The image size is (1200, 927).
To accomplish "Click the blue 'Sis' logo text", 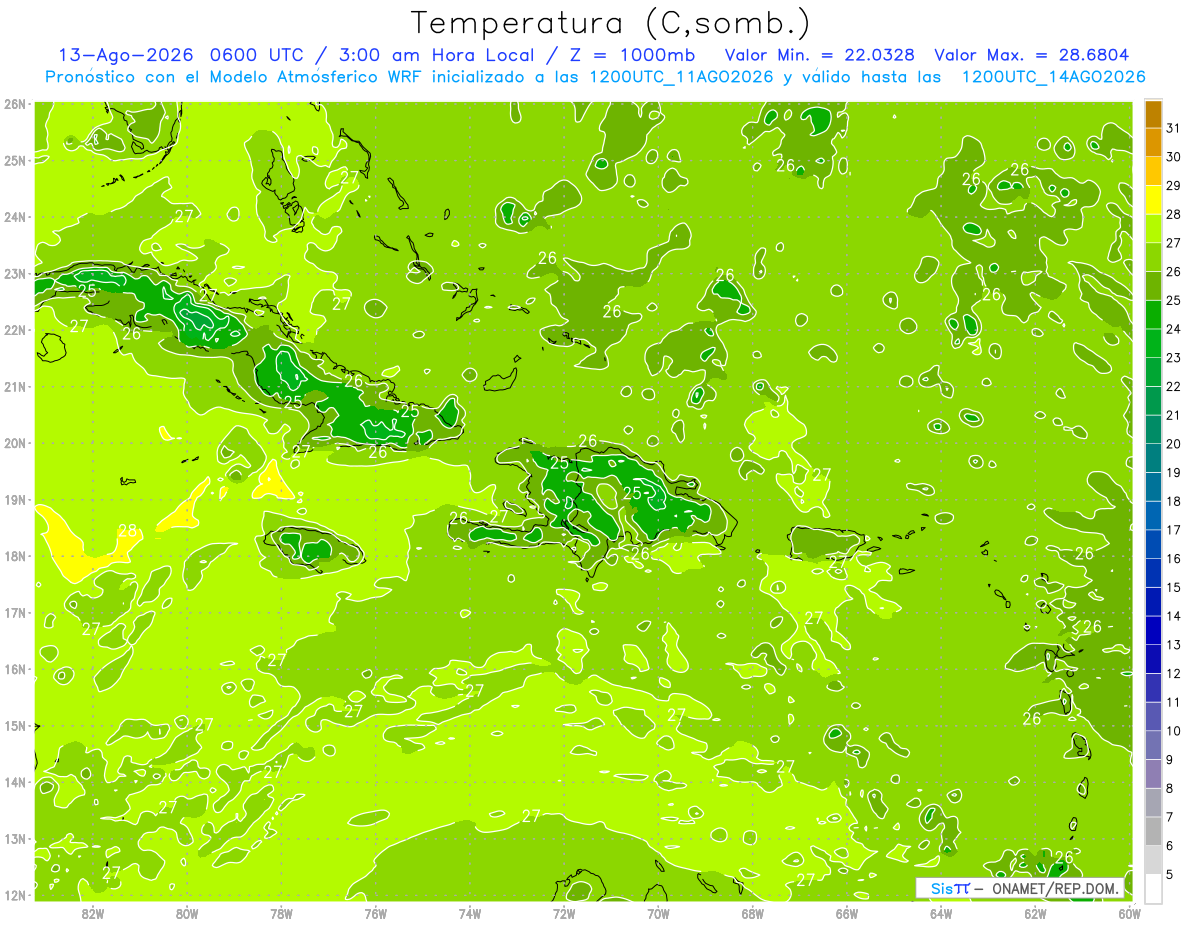I will click(x=943, y=888).
